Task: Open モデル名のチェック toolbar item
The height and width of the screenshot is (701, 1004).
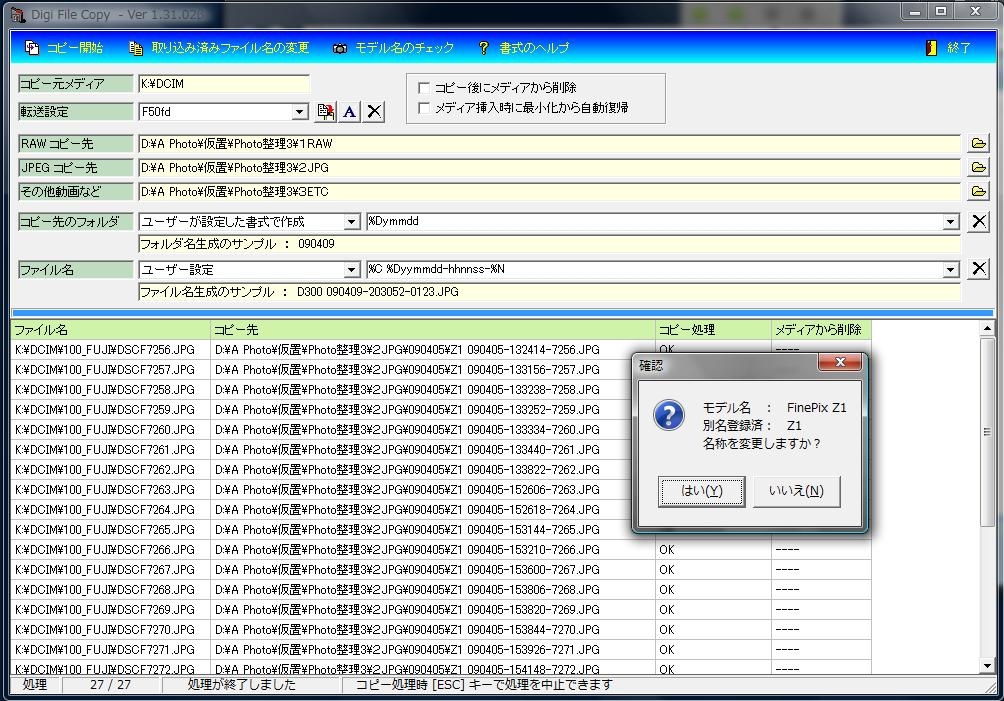Action: click(394, 47)
